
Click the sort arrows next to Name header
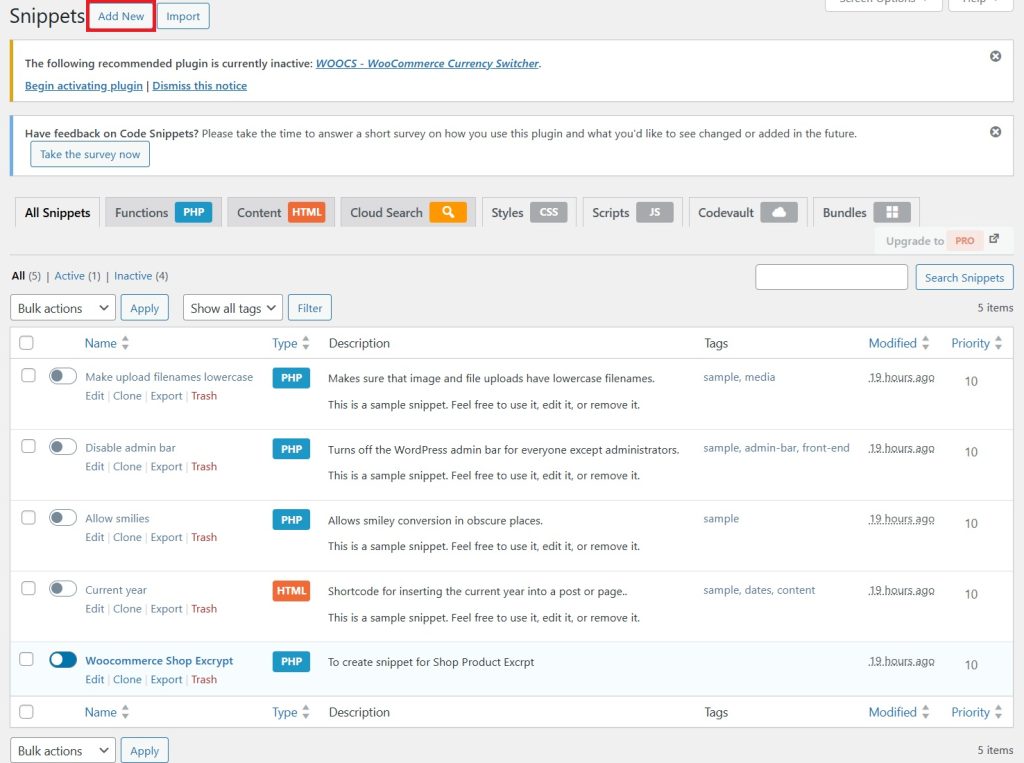(125, 343)
